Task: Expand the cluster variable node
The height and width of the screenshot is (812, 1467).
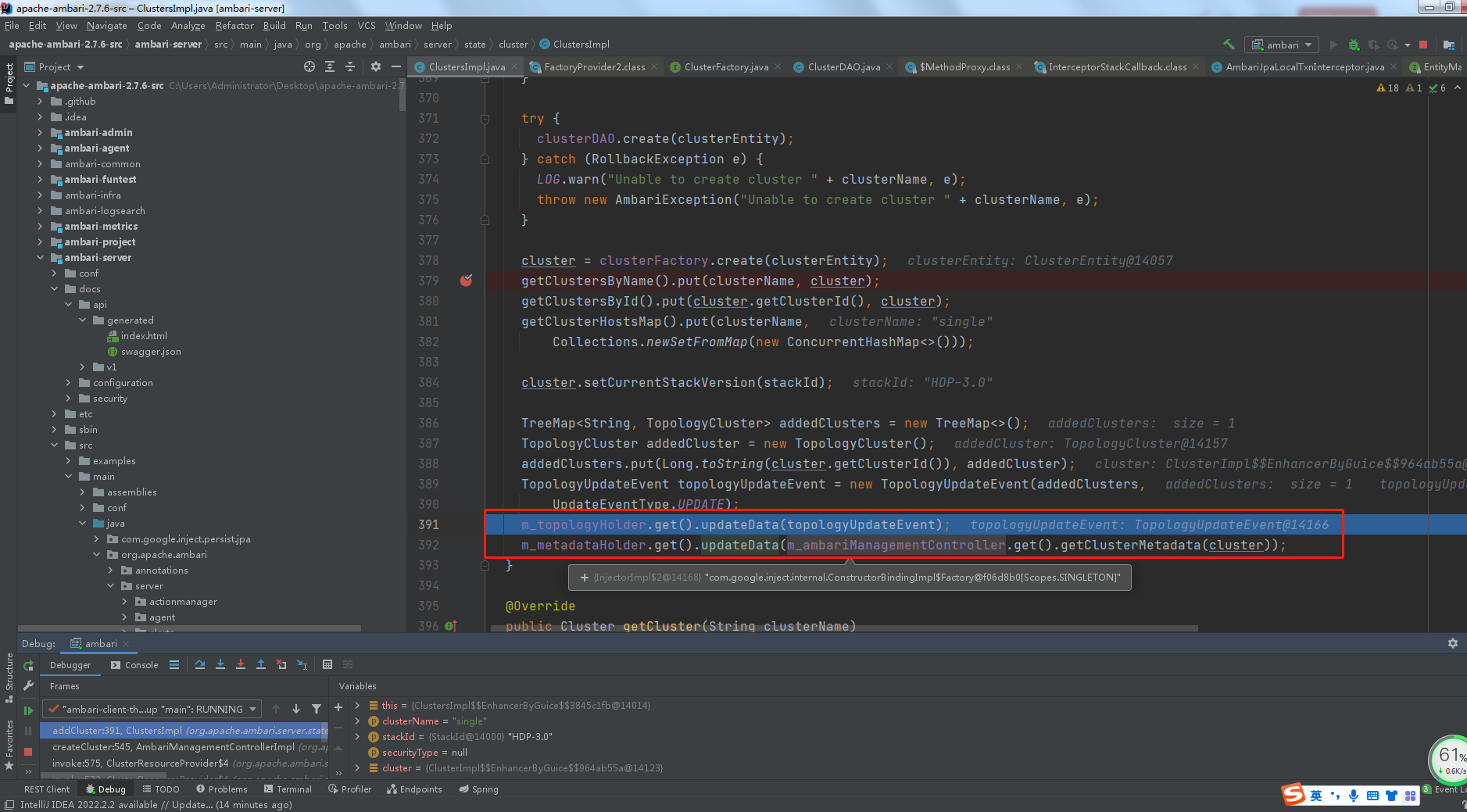Action: pos(357,768)
